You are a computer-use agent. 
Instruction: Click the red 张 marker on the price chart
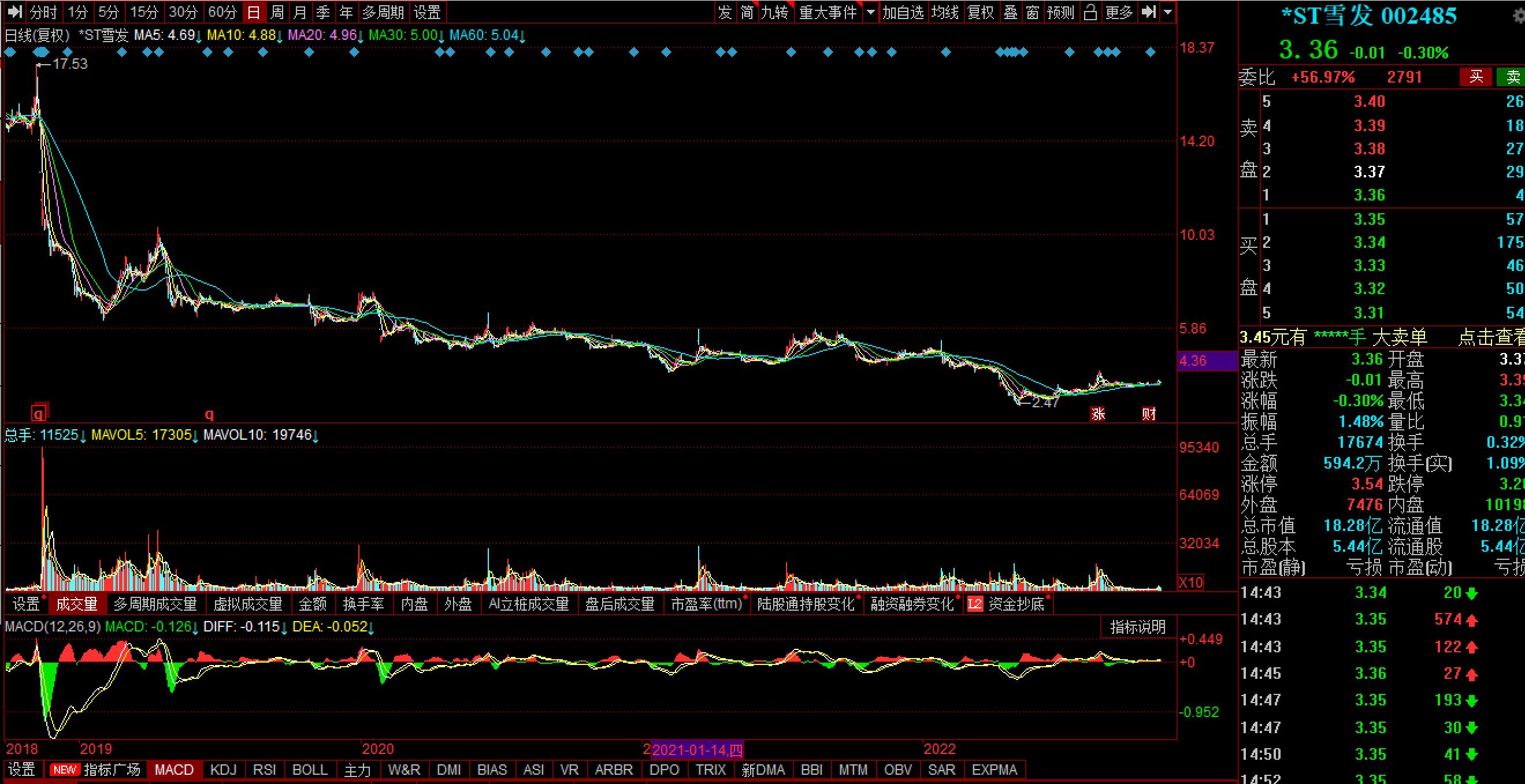(x=1098, y=414)
